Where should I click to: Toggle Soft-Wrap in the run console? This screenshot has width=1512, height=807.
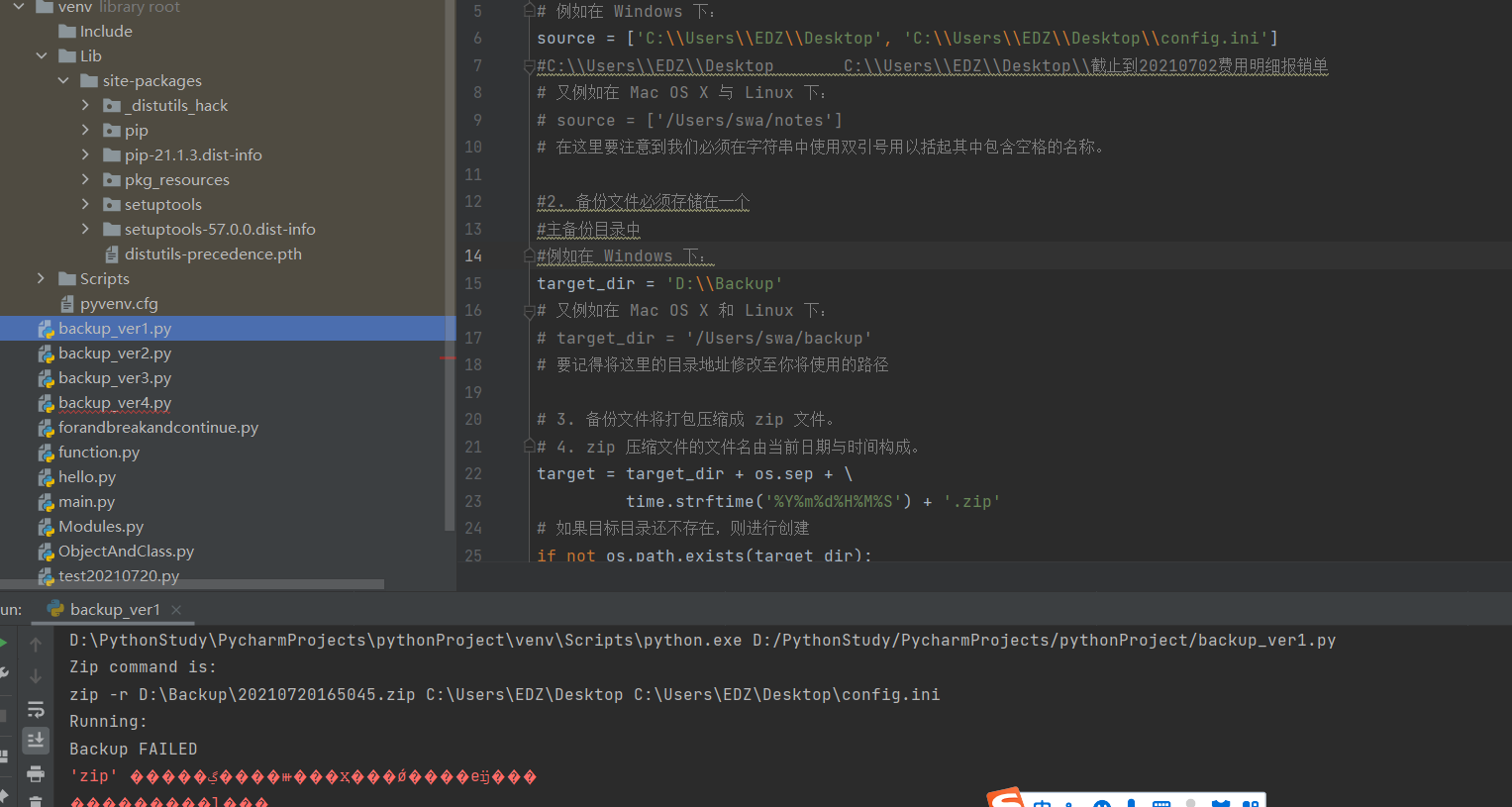[36, 709]
